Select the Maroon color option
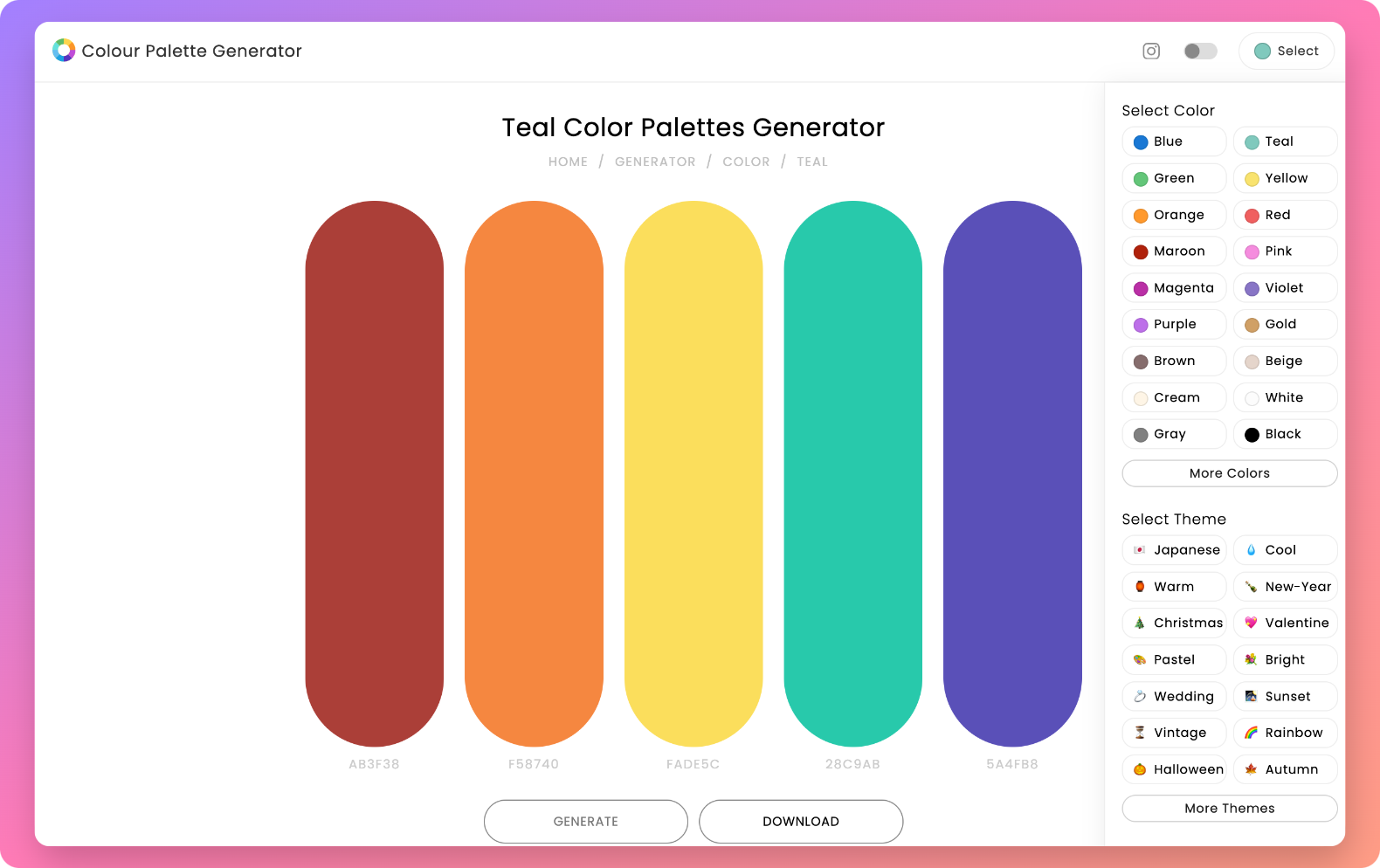The image size is (1380, 868). pos(1174,251)
